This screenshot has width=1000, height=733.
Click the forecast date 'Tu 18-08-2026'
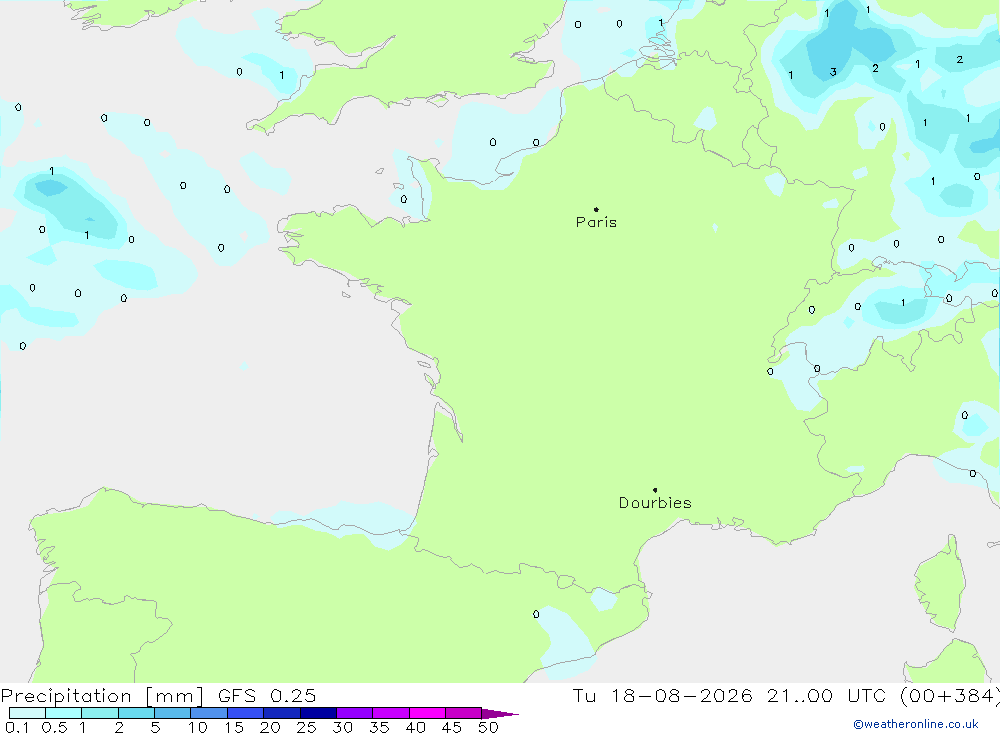coord(662,696)
